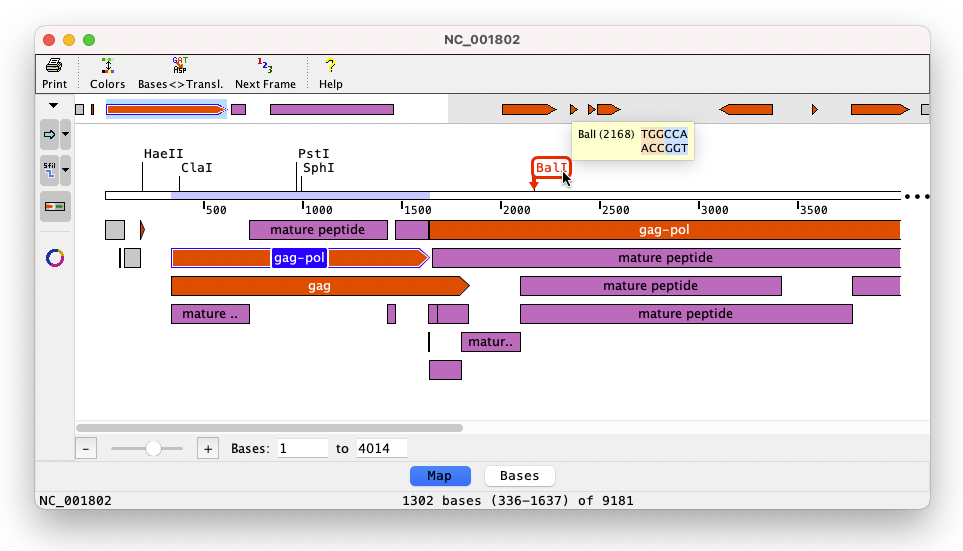Open the Colors tool
The image size is (963, 551).
107,67
